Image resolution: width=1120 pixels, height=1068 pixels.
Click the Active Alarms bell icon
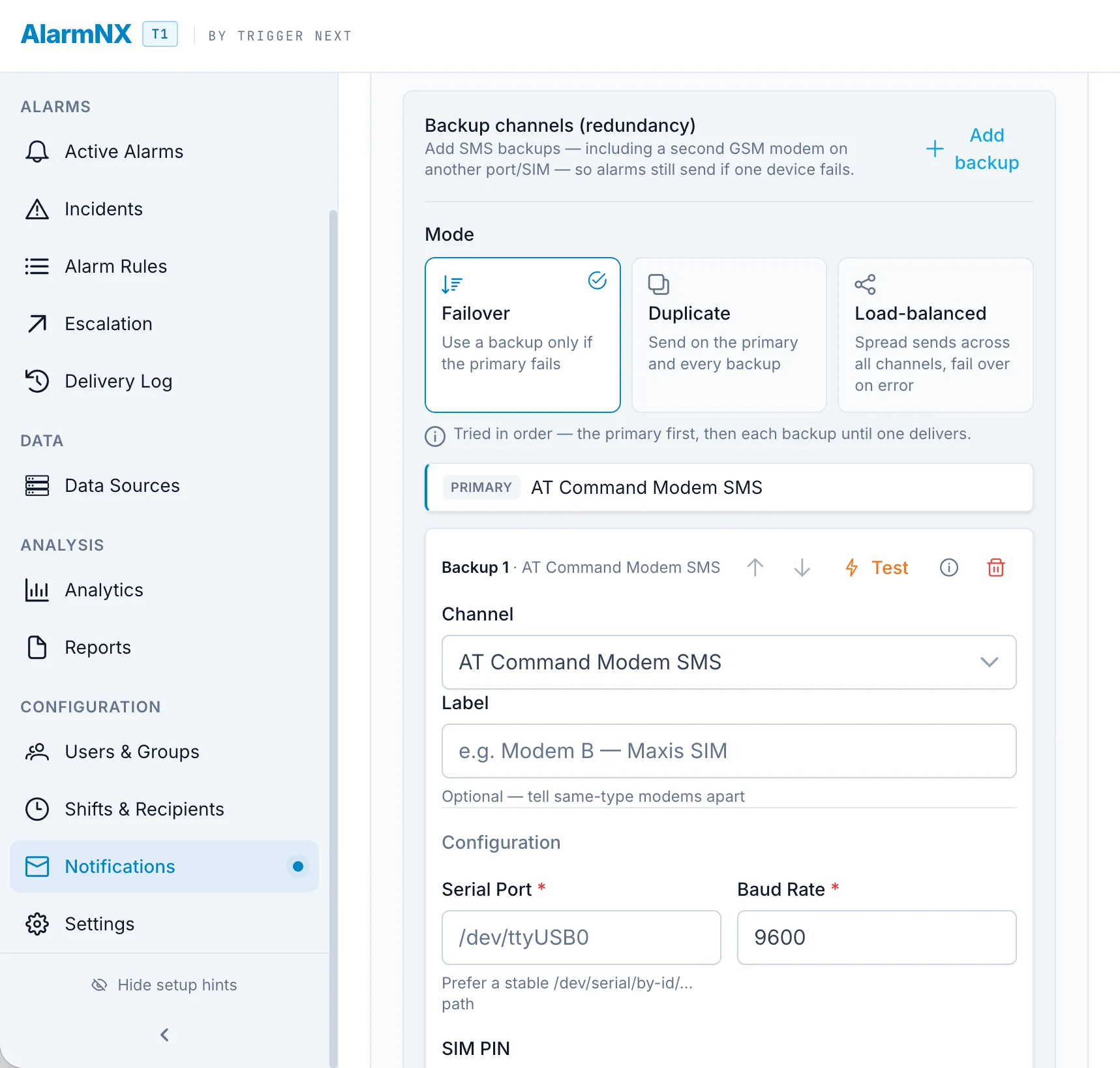[37, 151]
